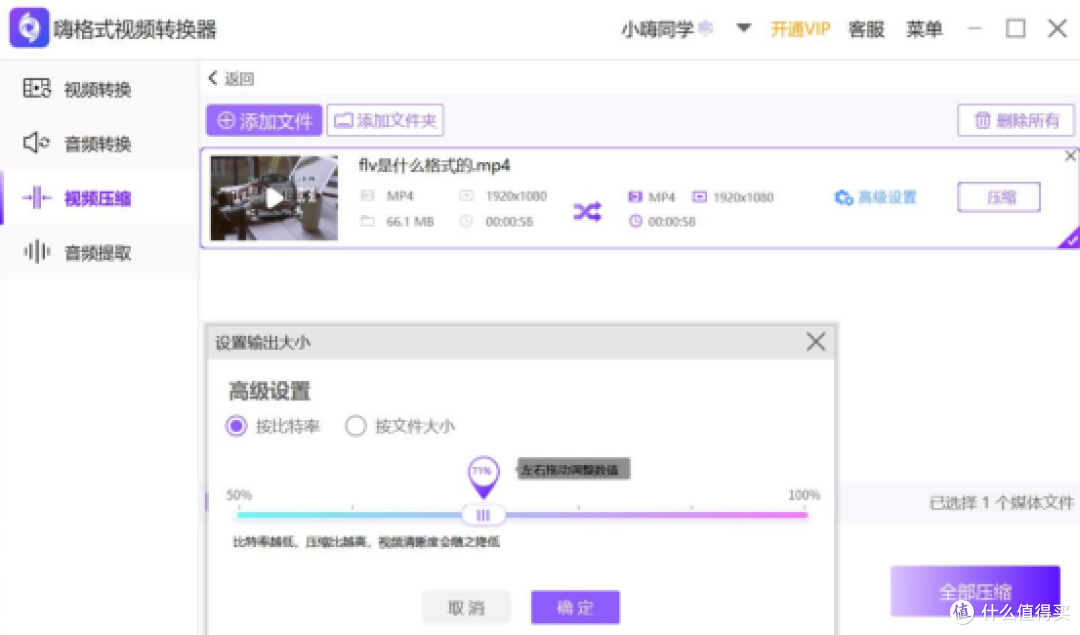Click the source duration clock icon

coord(466,221)
